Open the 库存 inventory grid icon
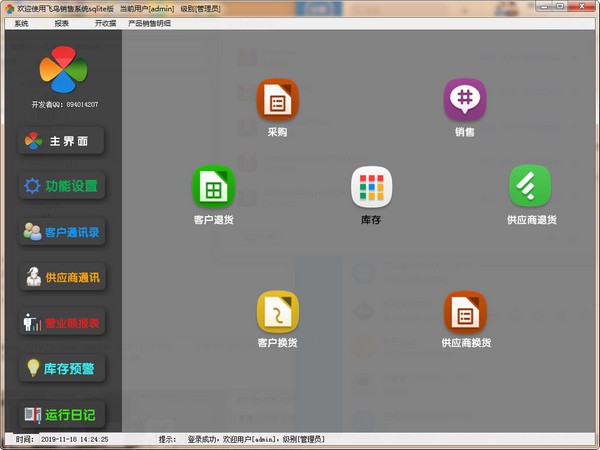 (x=371, y=186)
